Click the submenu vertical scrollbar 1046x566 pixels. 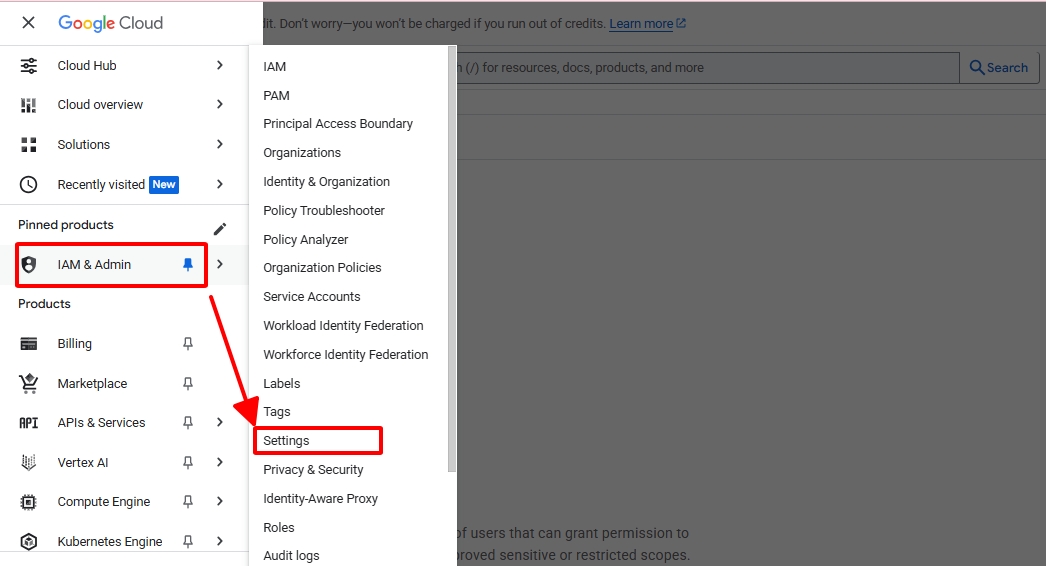tap(452, 260)
